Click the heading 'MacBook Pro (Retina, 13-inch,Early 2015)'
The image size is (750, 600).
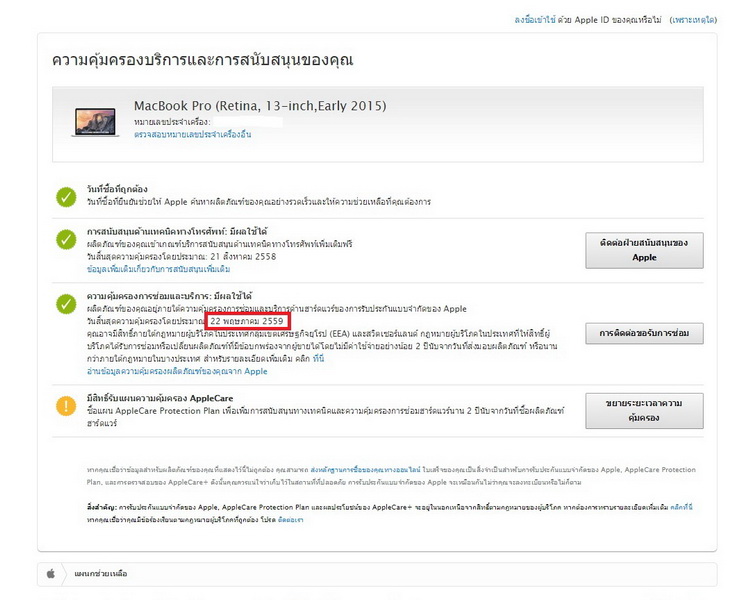tap(260, 106)
